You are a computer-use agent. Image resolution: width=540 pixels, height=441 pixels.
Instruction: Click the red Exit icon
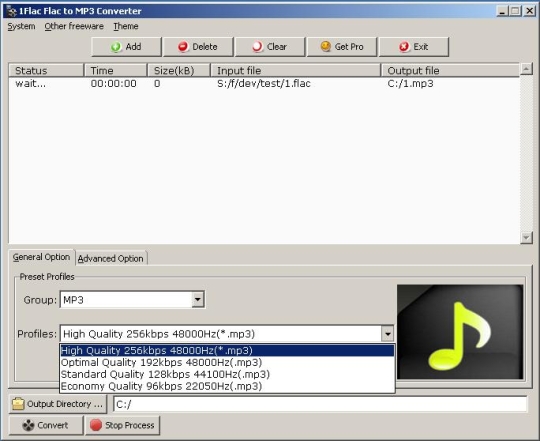(404, 47)
